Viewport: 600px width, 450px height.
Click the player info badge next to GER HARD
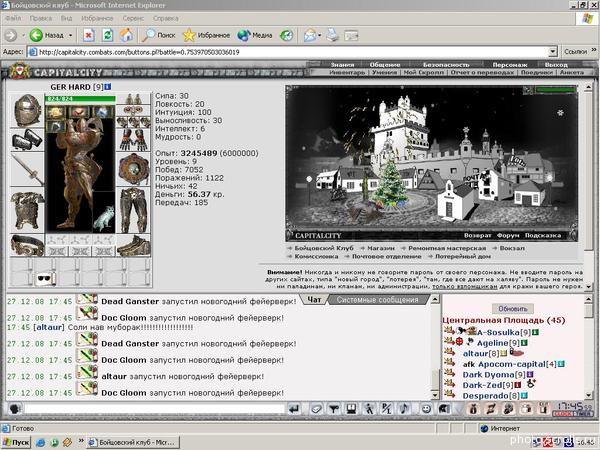point(108,87)
